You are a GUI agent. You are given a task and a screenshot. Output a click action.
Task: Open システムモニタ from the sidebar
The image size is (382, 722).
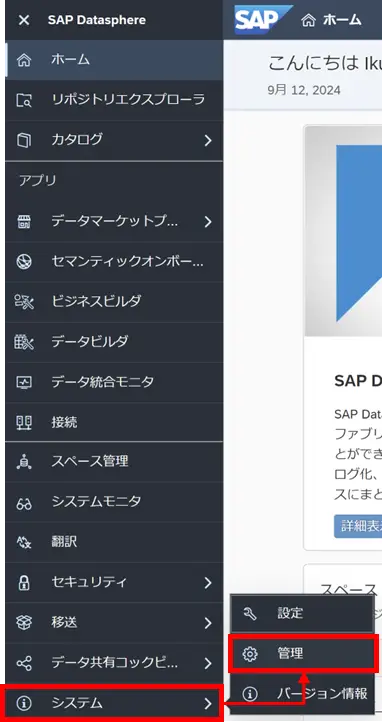114,502
